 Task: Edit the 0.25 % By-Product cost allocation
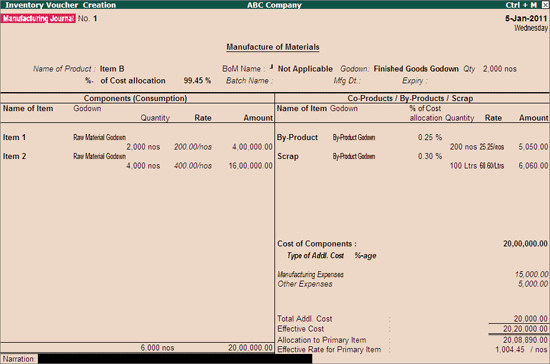pos(430,137)
